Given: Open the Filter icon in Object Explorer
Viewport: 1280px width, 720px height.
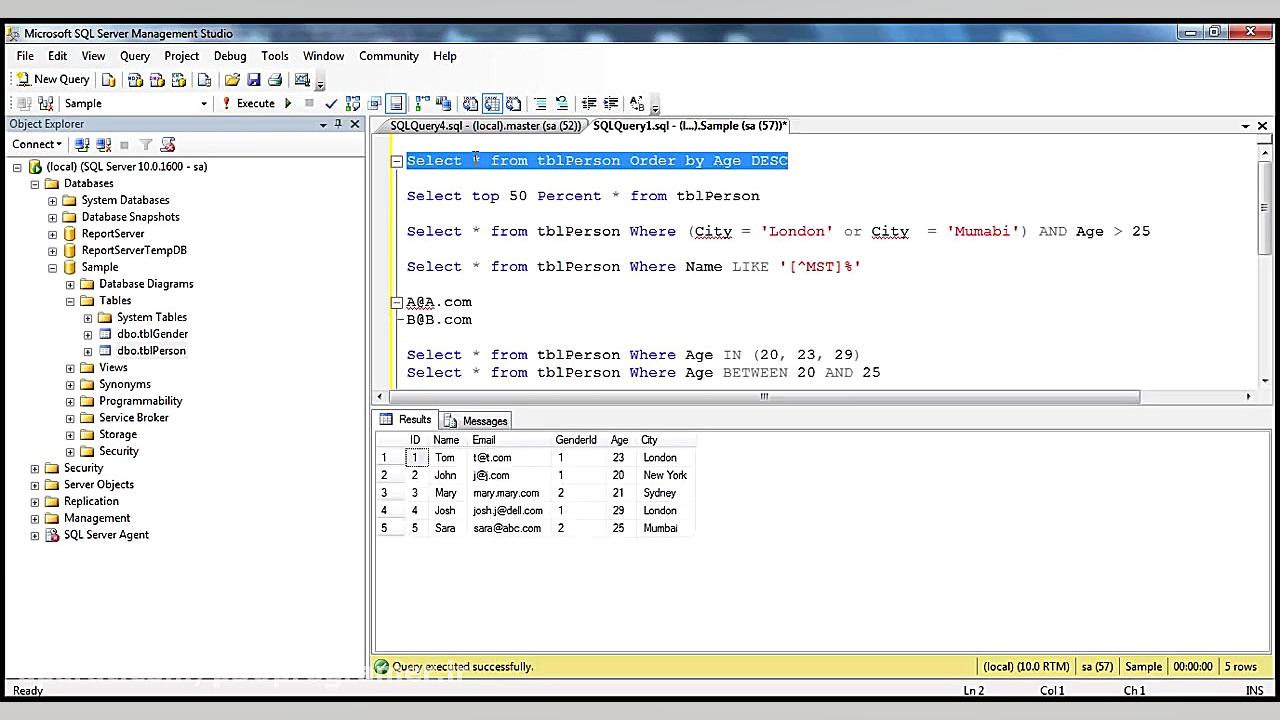Looking at the screenshot, I should coord(145,144).
